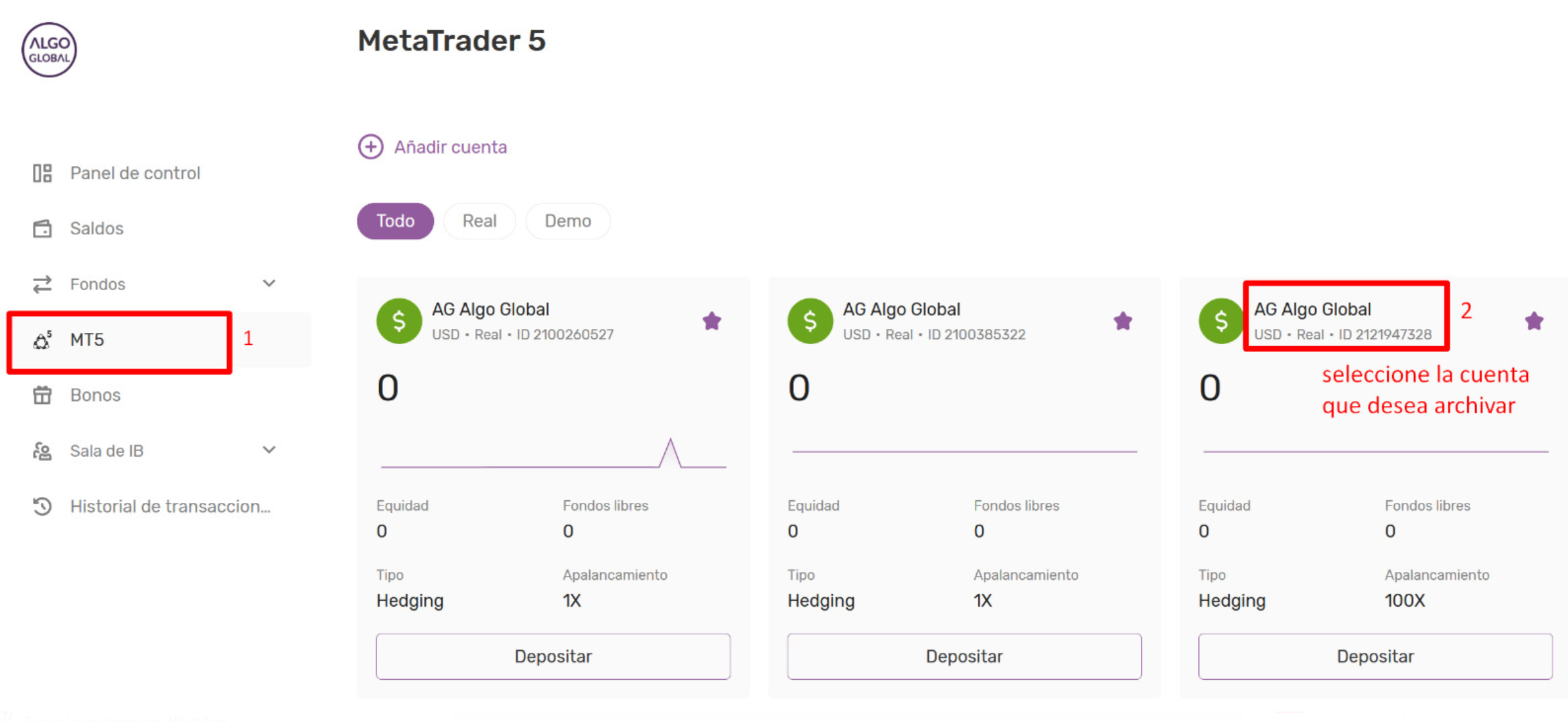Open AG Algo Global account ID 2100385322
The width and height of the screenshot is (1568, 722).
(902, 309)
